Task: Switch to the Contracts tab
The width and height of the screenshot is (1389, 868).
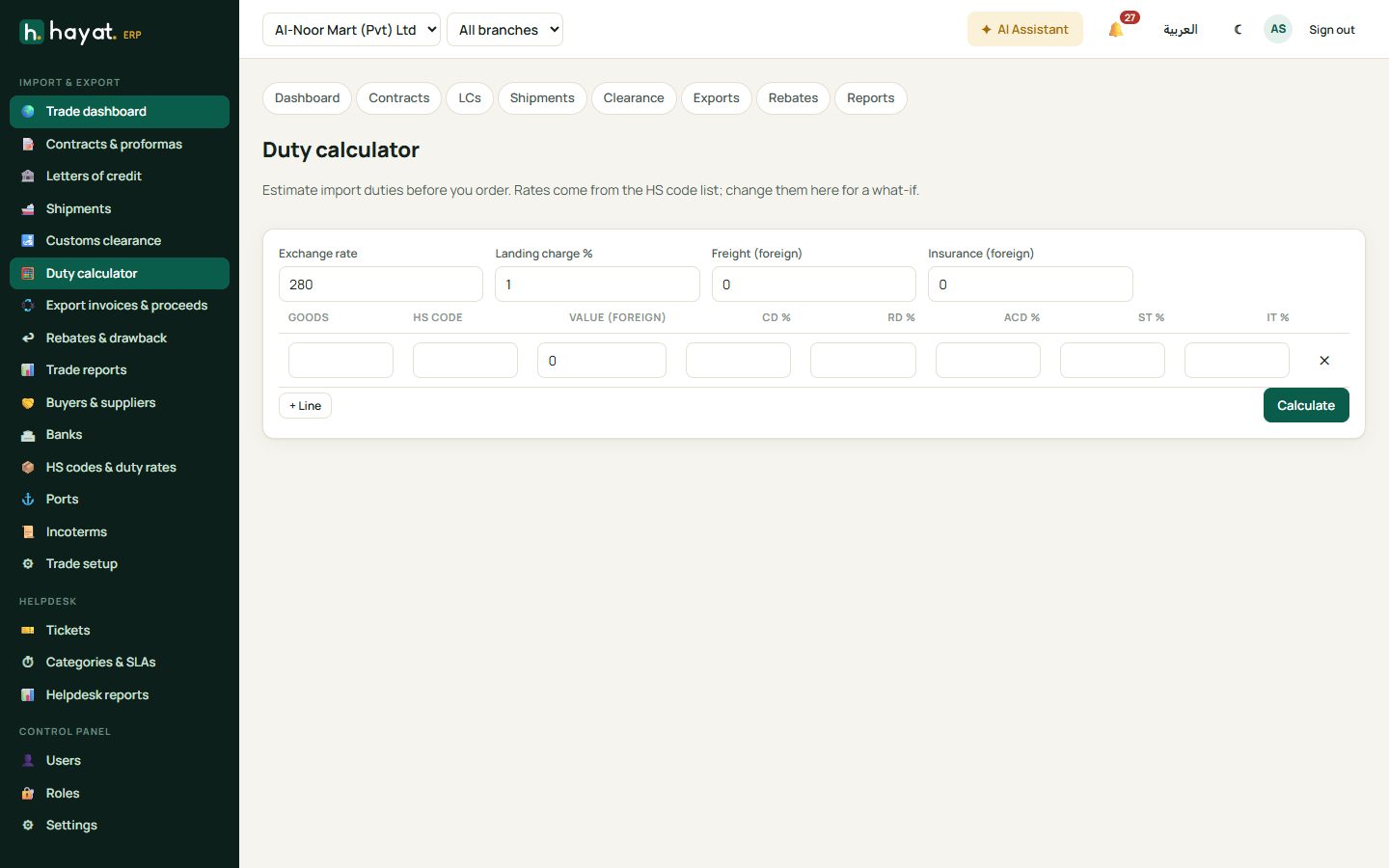Action: point(399,98)
